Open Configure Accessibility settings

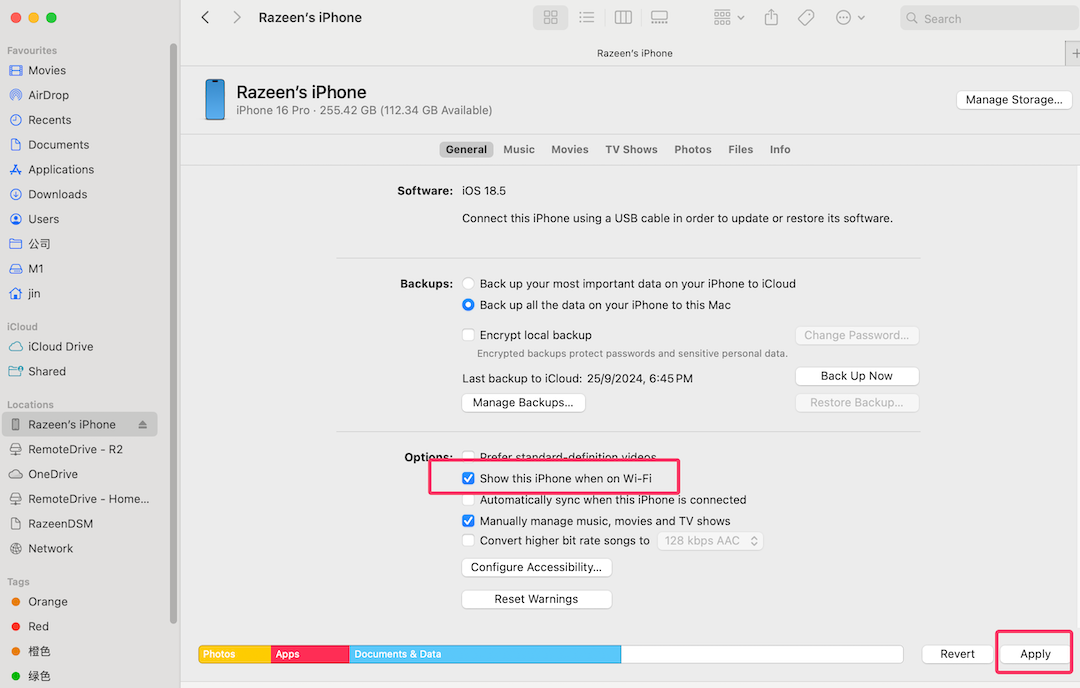coord(537,567)
